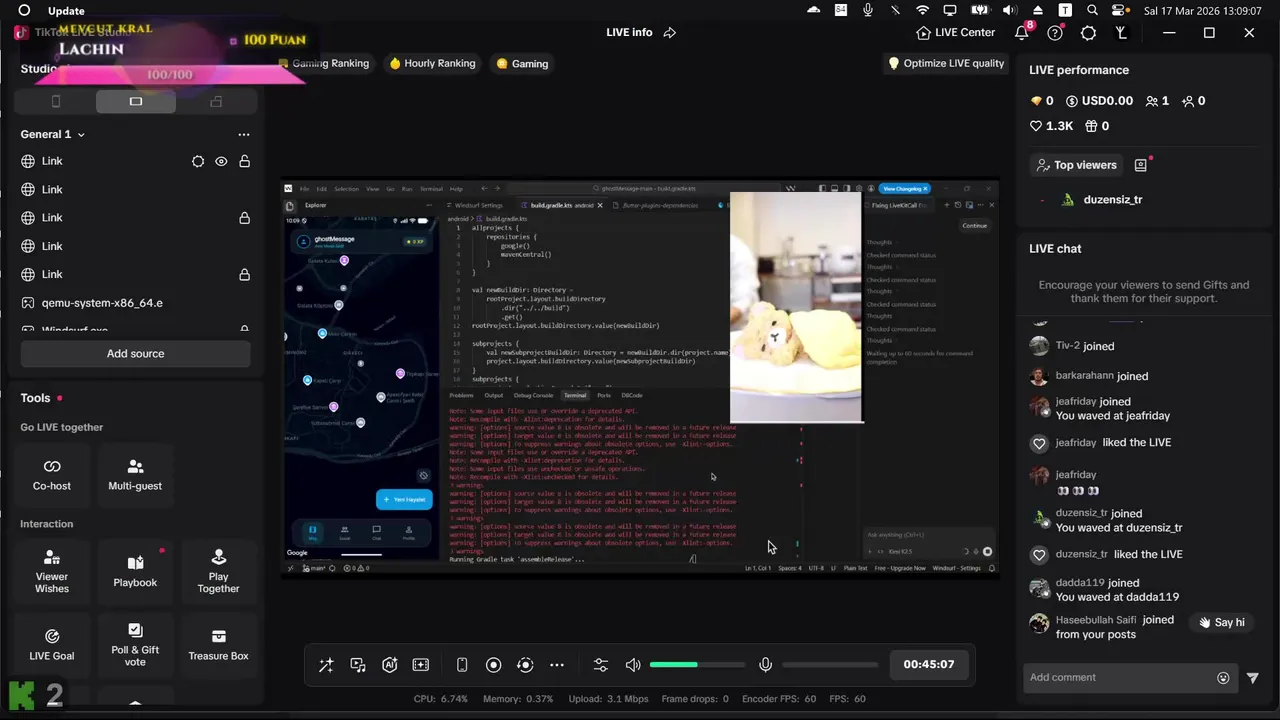Open Poll & Gift vote

tap(135, 645)
